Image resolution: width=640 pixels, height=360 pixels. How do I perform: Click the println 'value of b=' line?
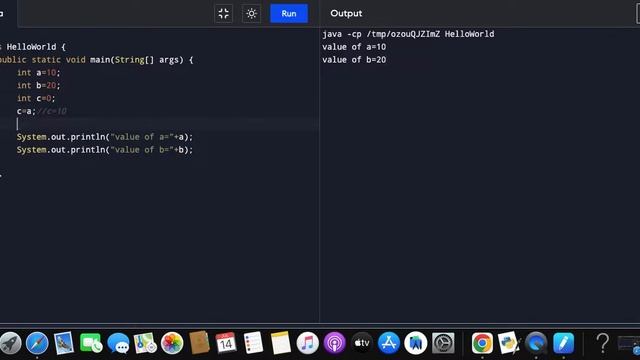(104, 150)
